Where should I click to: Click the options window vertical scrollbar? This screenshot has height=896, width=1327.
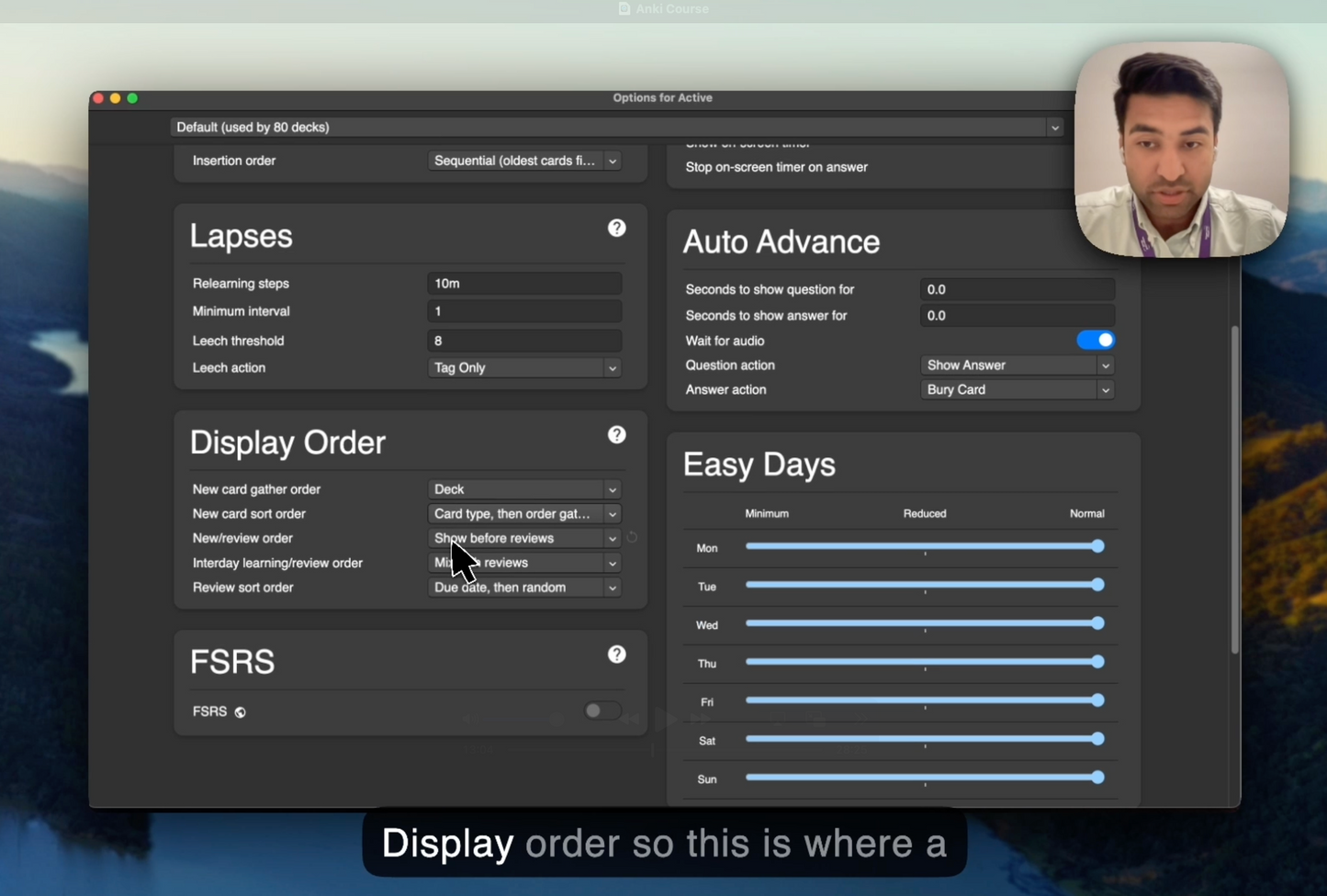click(1235, 489)
